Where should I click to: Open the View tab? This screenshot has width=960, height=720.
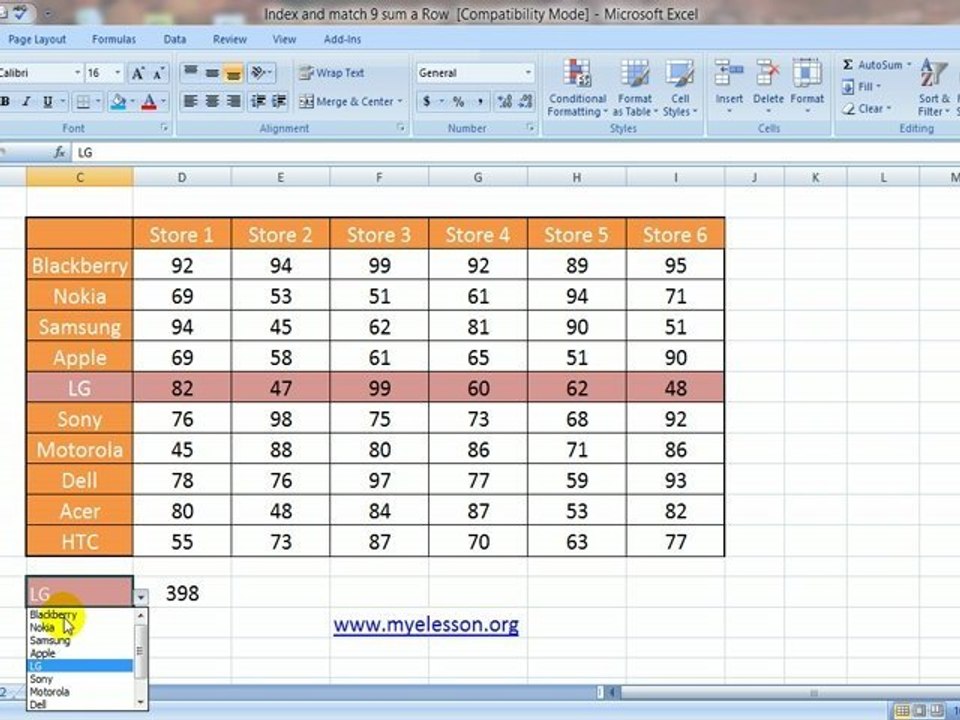[284, 39]
